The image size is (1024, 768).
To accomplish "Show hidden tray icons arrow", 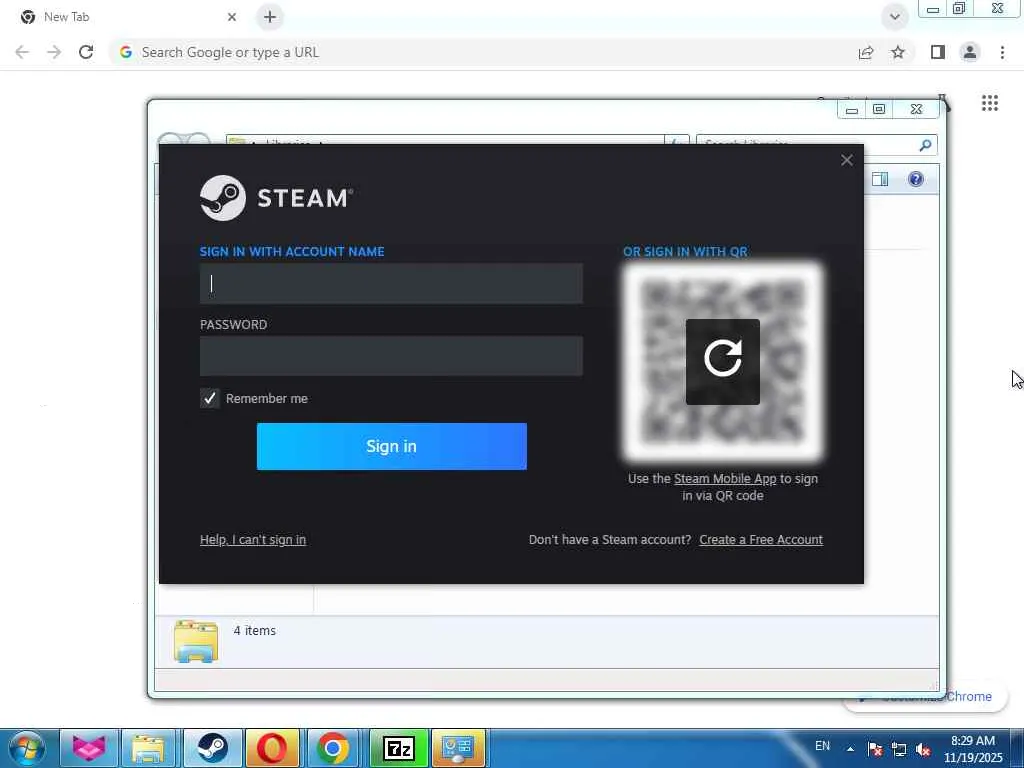I will click(x=850, y=749).
